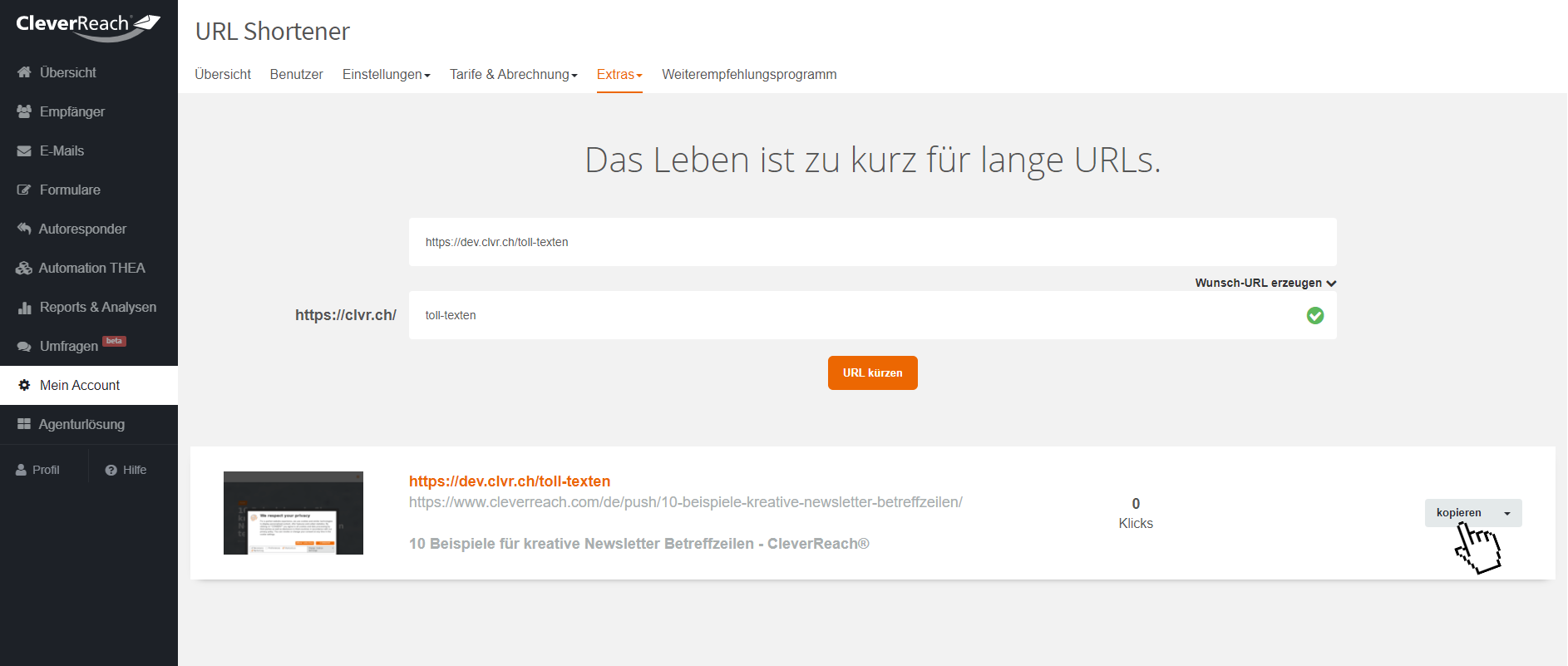Image resolution: width=1568 pixels, height=666 pixels.
Task: Click the headline Das Leben ist zu kurz
Action: 873,160
